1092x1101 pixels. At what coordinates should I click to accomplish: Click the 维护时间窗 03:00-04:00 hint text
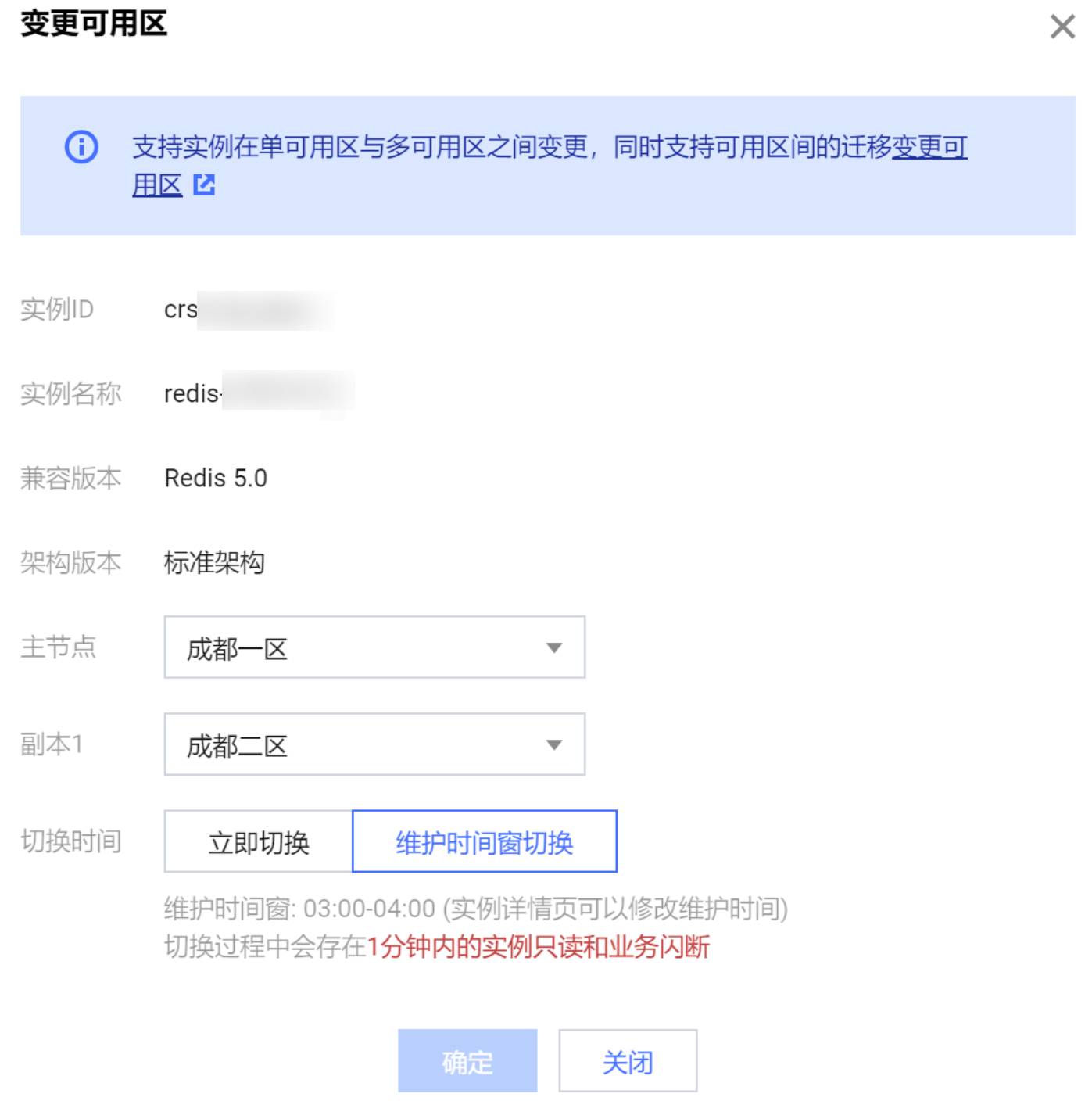pos(475,909)
